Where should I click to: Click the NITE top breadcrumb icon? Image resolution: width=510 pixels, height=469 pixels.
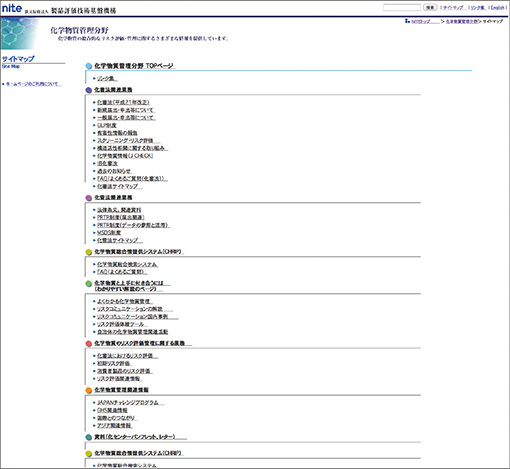[x=407, y=21]
